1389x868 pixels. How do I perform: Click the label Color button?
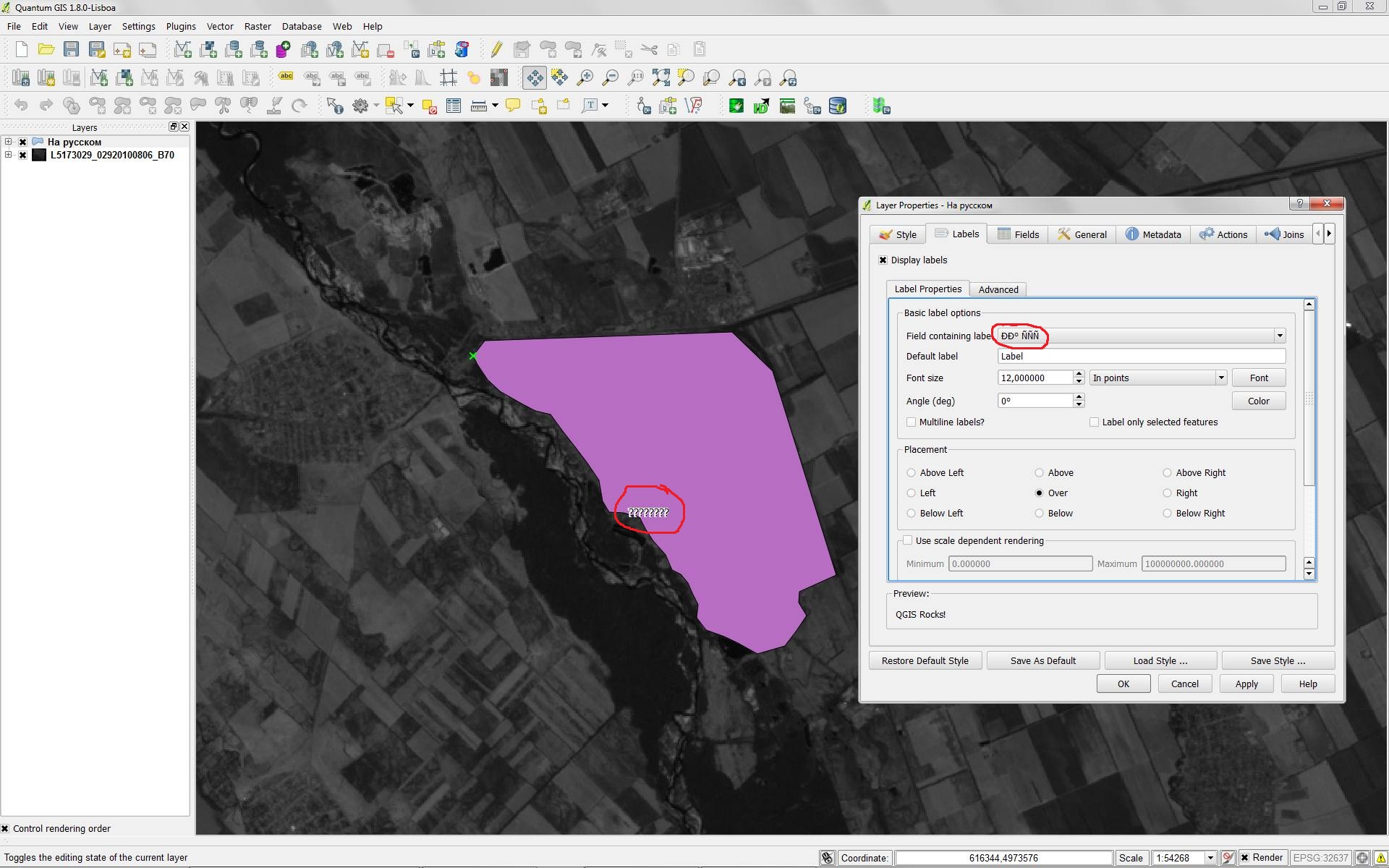point(1258,401)
